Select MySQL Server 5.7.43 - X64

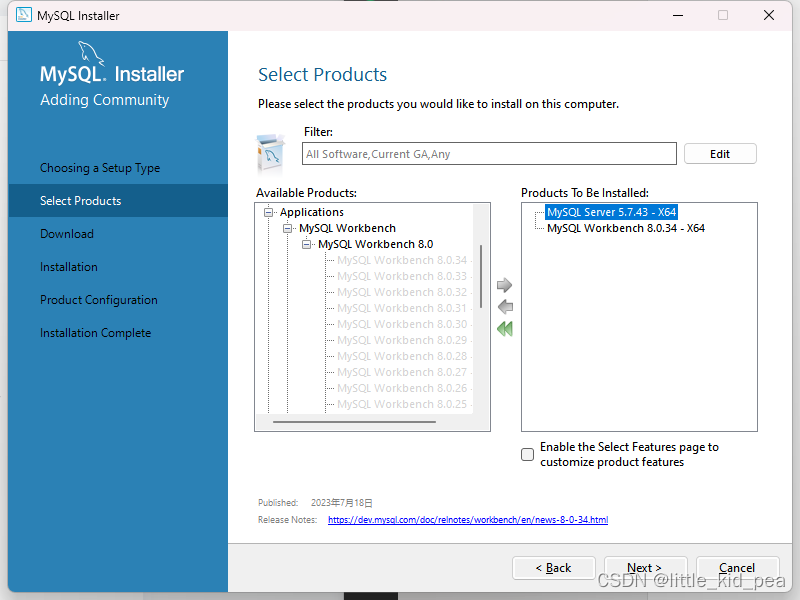[x=611, y=212]
